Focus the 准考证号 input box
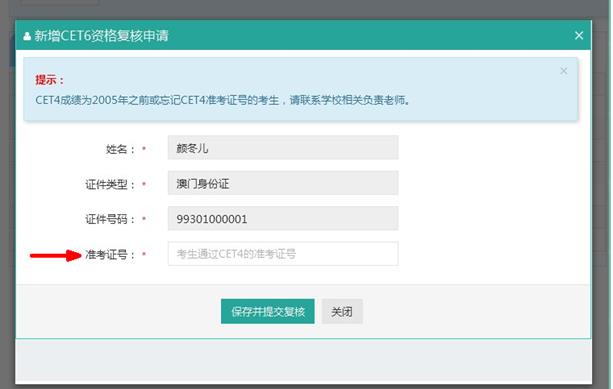Screen dimensions: 613x389 click(x=283, y=254)
